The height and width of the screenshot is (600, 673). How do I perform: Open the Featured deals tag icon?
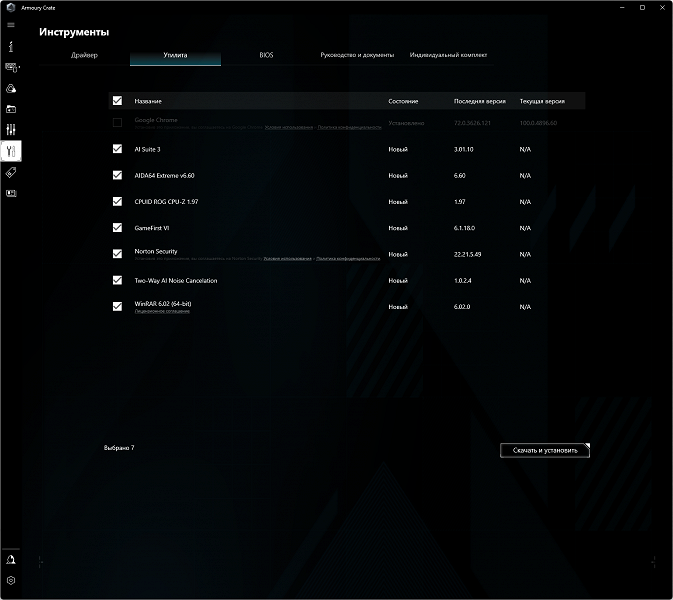(11, 173)
